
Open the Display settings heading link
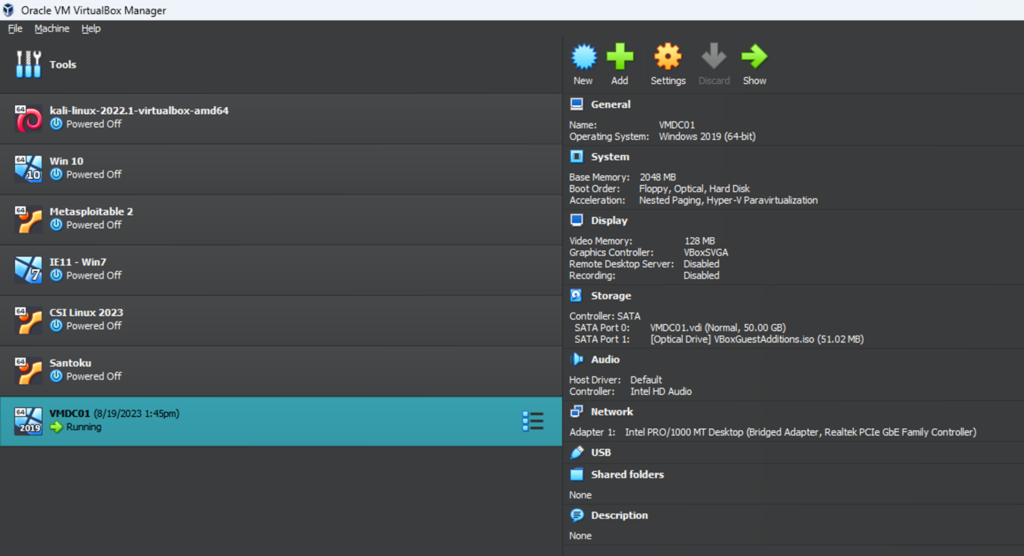tap(609, 220)
